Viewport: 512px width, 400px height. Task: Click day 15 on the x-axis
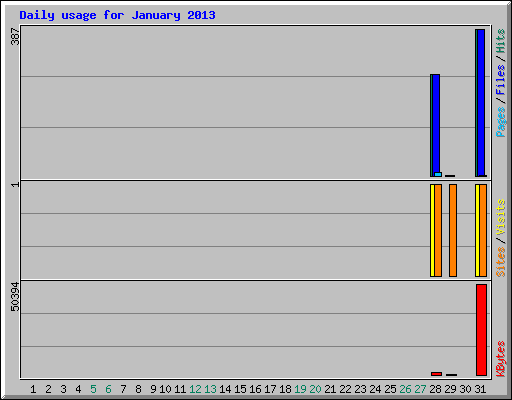(x=240, y=389)
